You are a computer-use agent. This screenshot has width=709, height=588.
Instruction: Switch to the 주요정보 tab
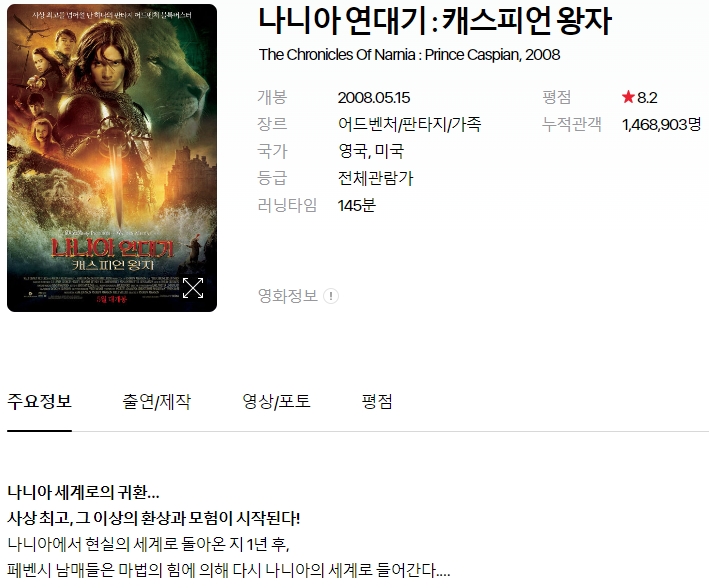click(x=39, y=402)
